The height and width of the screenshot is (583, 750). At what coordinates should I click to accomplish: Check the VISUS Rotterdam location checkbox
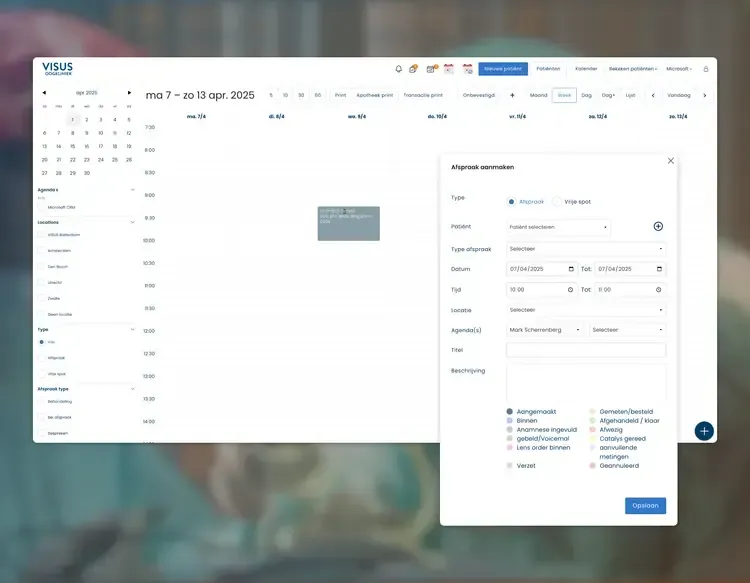pyautogui.click(x=42, y=234)
